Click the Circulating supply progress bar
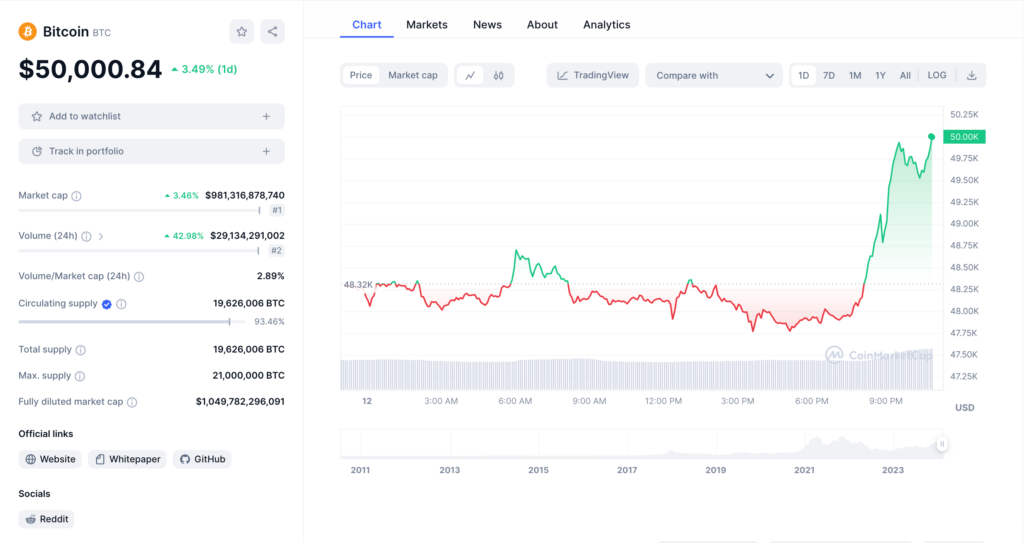Viewport: 1024px width, 543px height. click(131, 321)
